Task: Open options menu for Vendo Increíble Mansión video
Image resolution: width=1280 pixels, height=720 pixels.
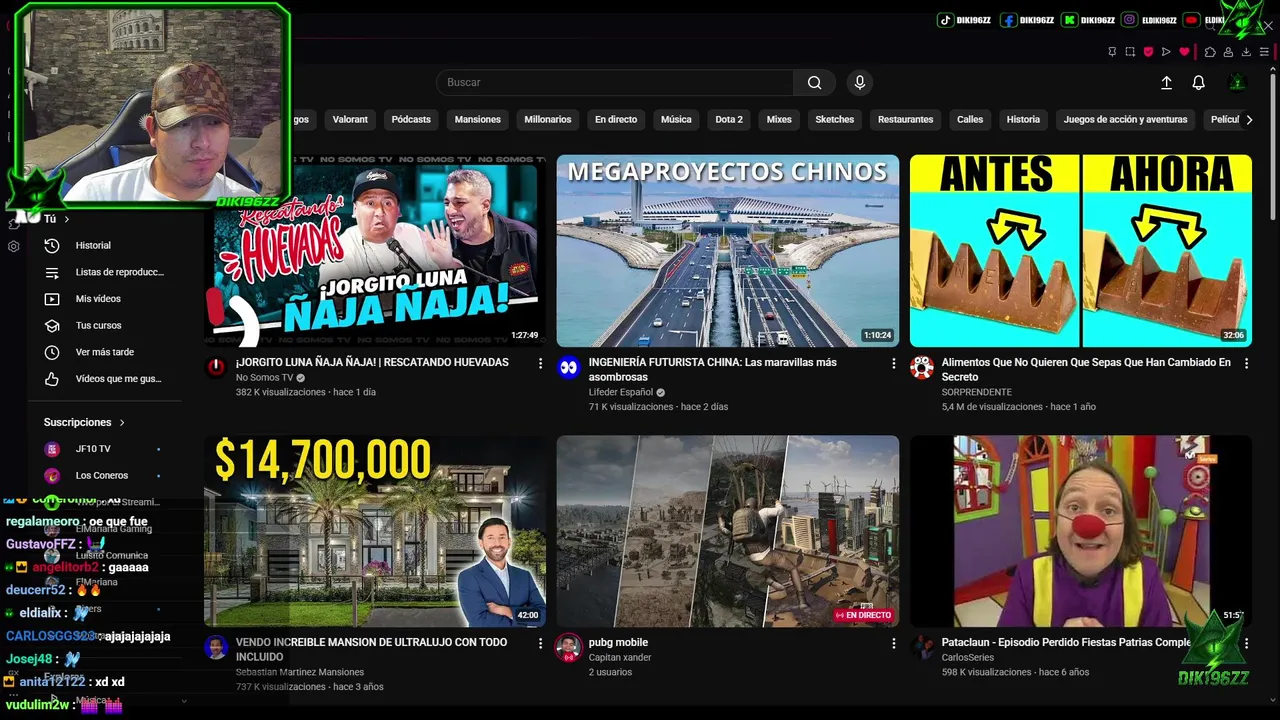Action: point(540,643)
